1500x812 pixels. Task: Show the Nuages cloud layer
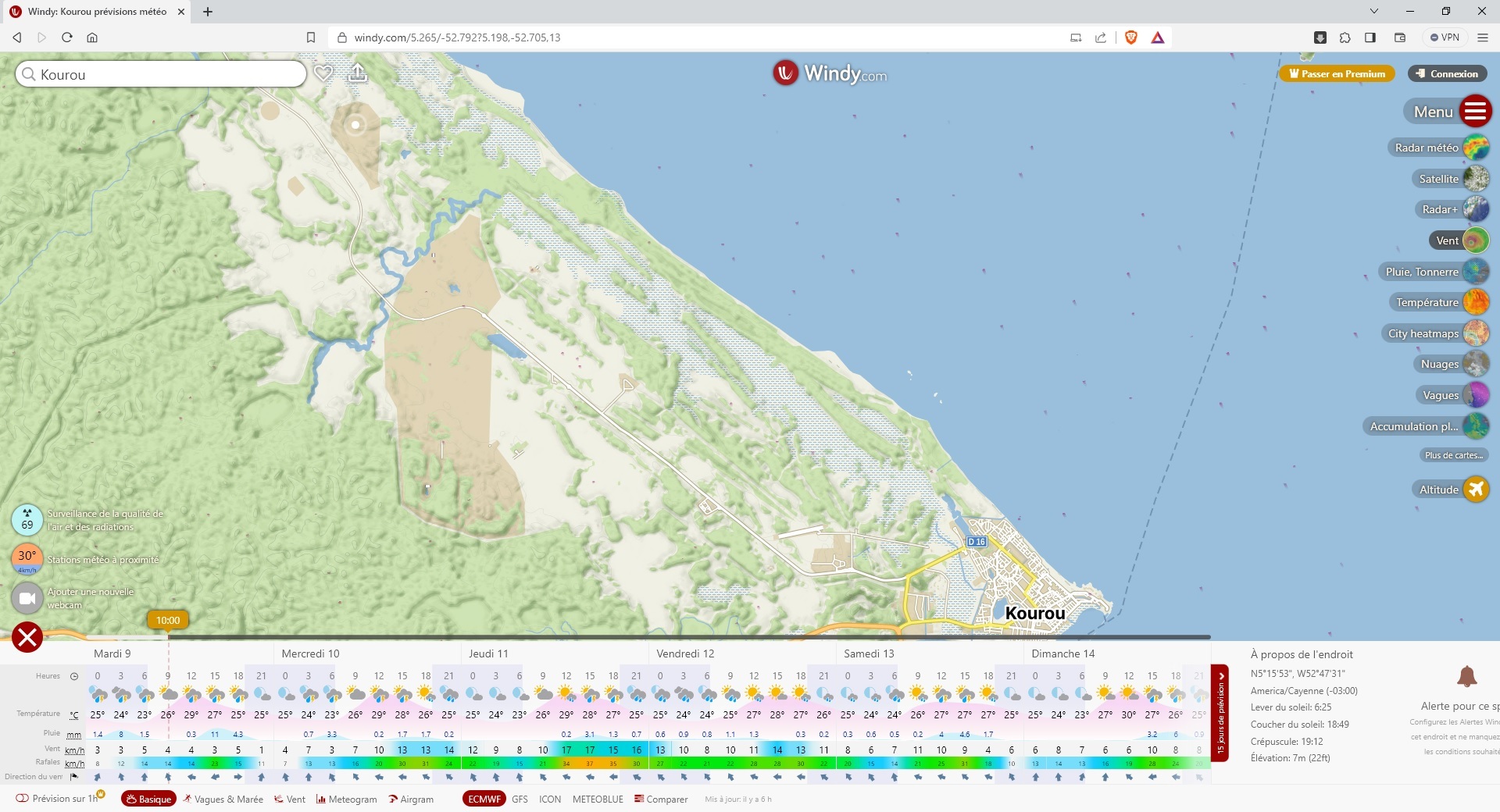[1452, 364]
